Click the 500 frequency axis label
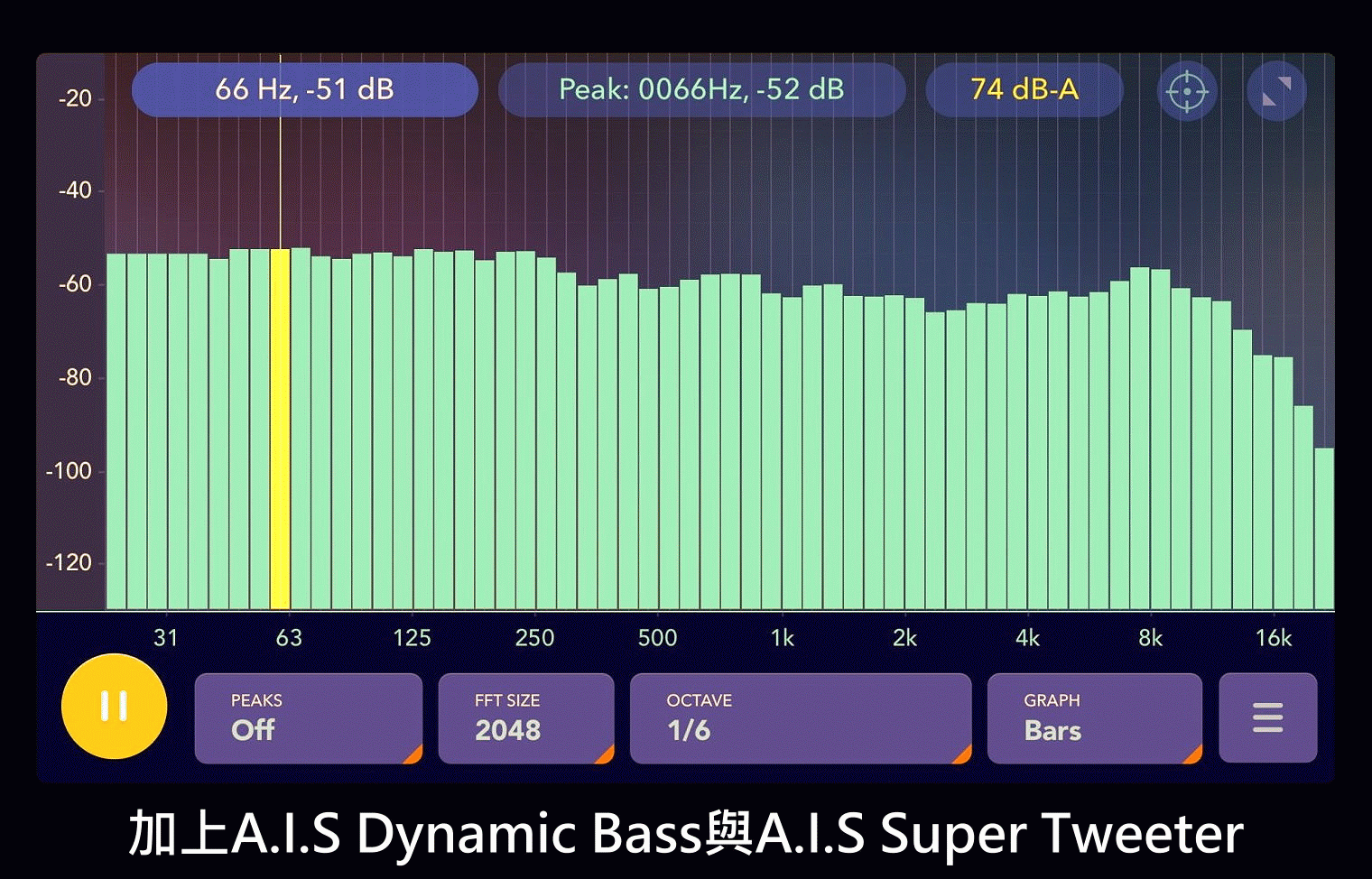This screenshot has width=1372, height=879. 657,638
